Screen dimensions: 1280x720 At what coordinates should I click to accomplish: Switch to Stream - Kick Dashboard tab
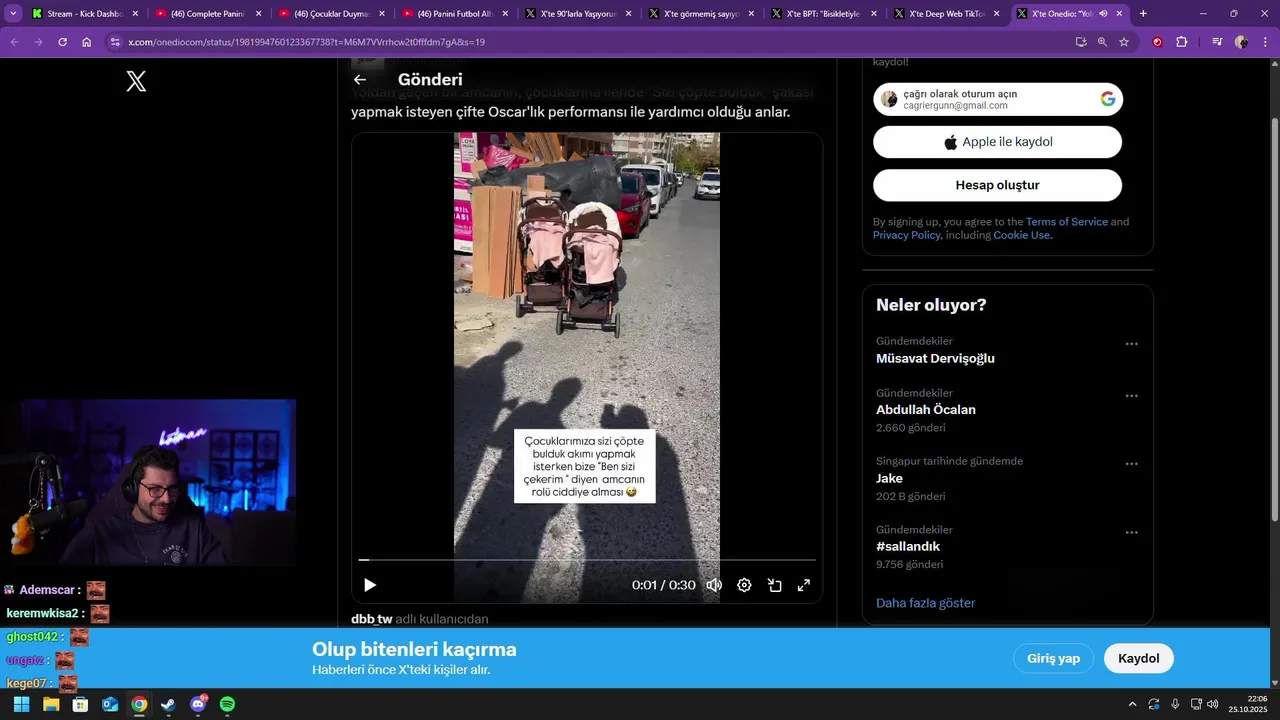point(85,14)
